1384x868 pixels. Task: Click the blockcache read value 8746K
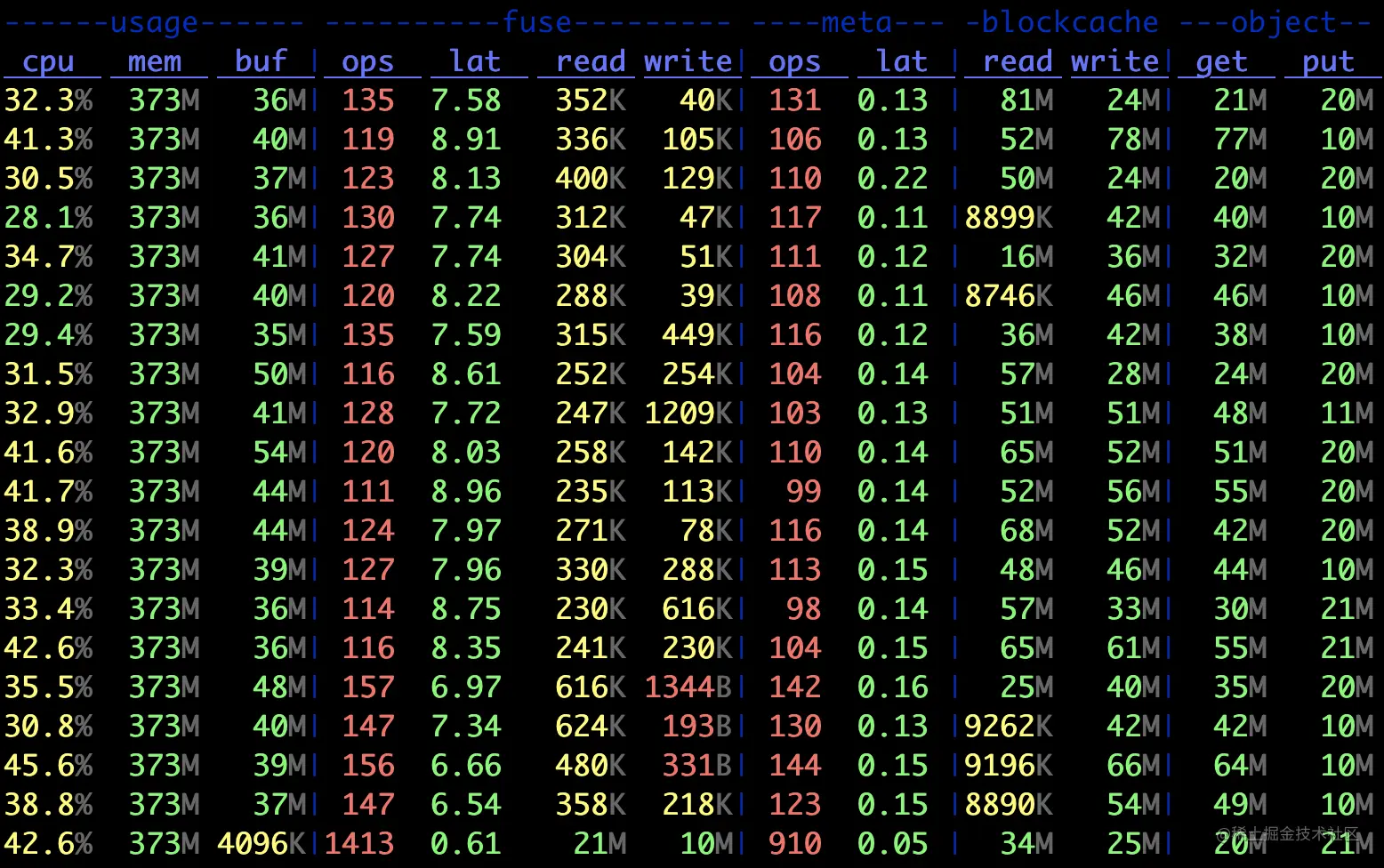click(x=1009, y=296)
